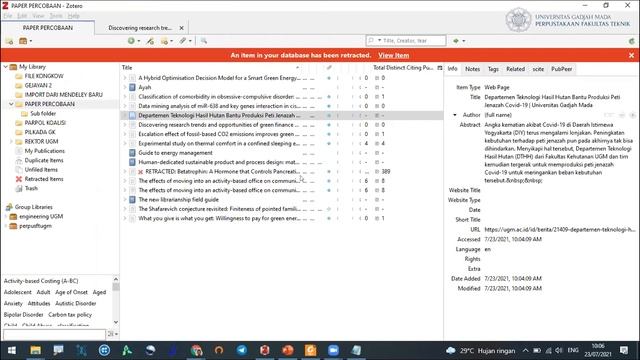
Task: Click the Advanced Search magnifier icon
Action: pos(204,41)
